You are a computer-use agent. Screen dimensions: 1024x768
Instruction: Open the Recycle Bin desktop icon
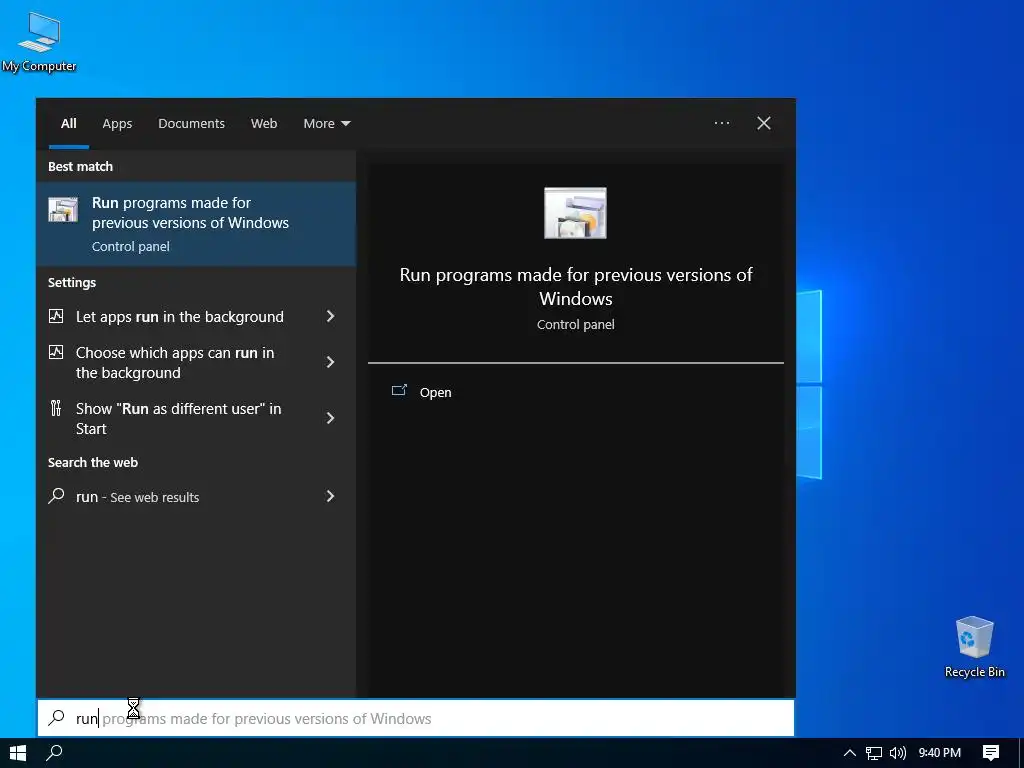pyautogui.click(x=974, y=647)
